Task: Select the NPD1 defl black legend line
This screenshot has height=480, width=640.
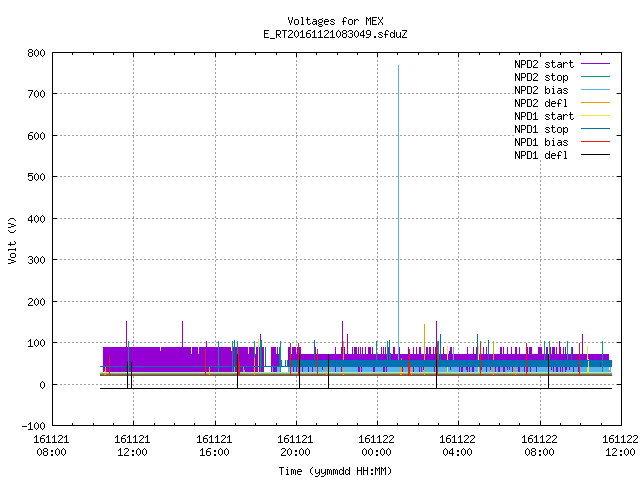Action: [595, 155]
